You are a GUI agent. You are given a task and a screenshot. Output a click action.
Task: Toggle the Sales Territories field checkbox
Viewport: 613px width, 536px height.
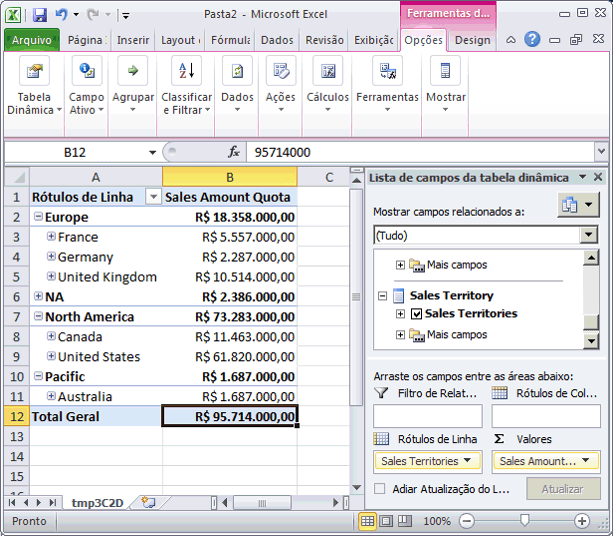coord(416,314)
